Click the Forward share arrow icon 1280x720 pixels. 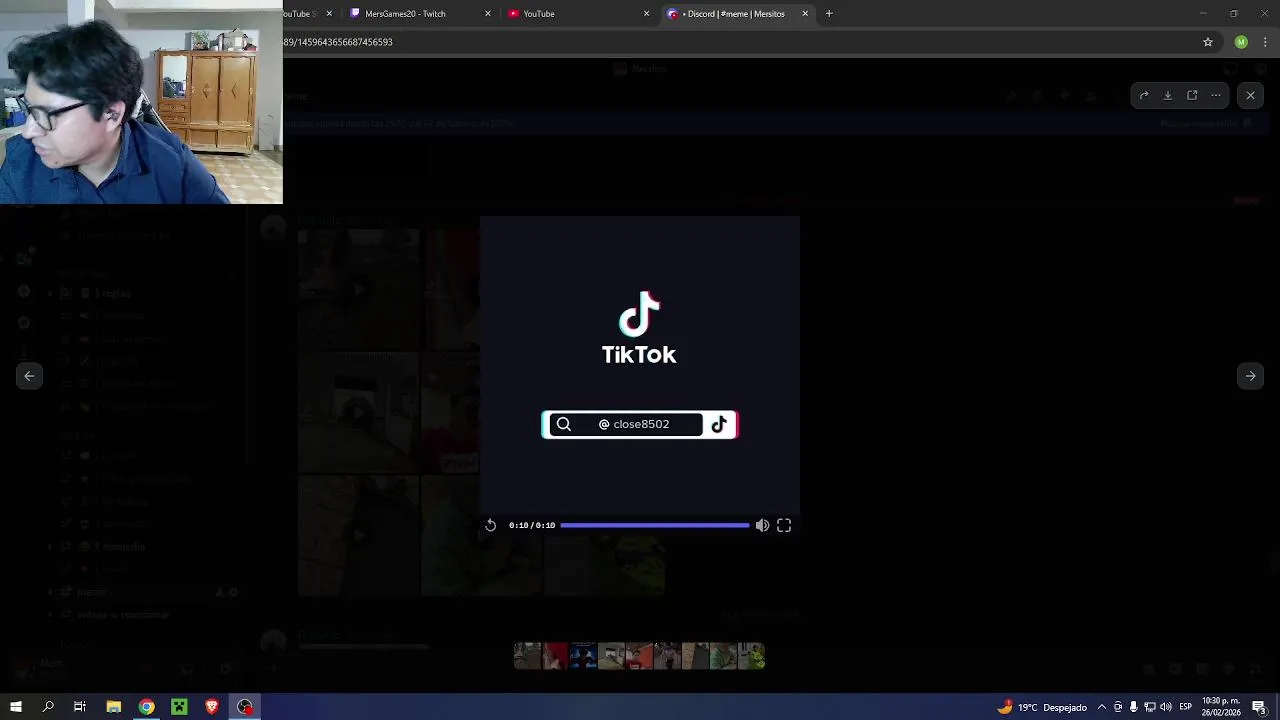pos(1144,95)
